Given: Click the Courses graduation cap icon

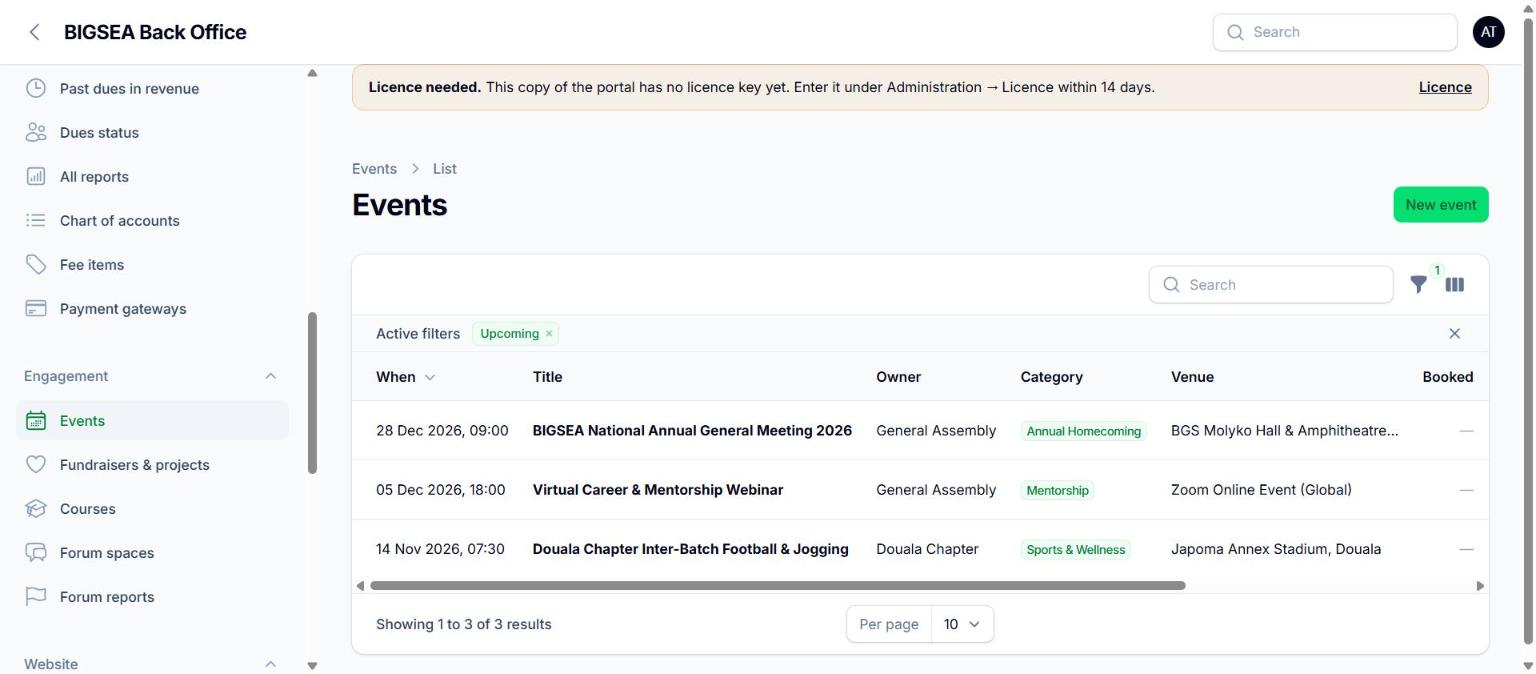Looking at the screenshot, I should [x=36, y=509].
